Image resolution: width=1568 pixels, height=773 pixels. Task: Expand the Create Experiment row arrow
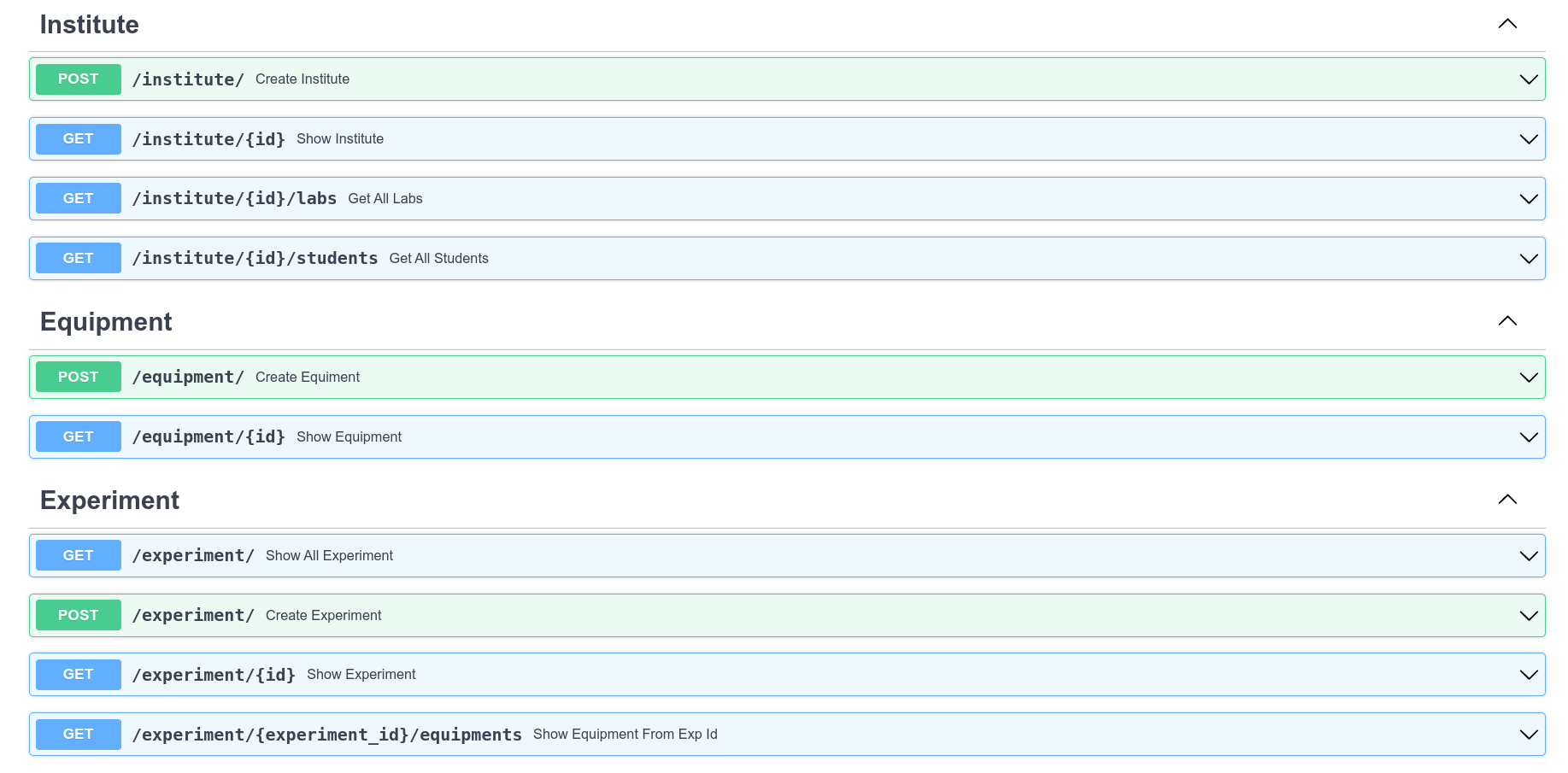pyautogui.click(x=1529, y=616)
